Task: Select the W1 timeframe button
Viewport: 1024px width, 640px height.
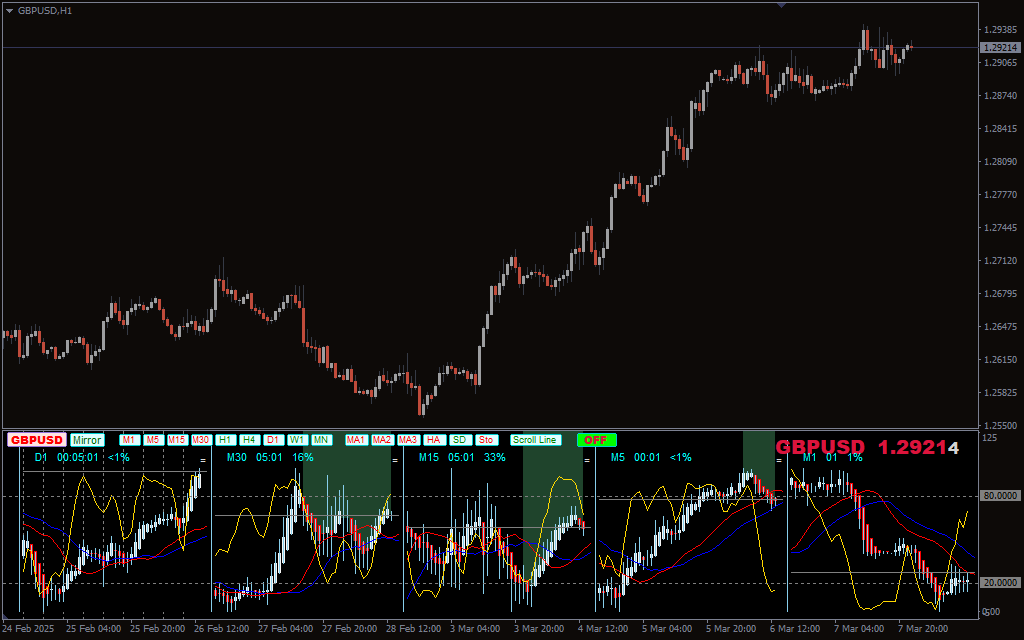Action: (x=297, y=440)
